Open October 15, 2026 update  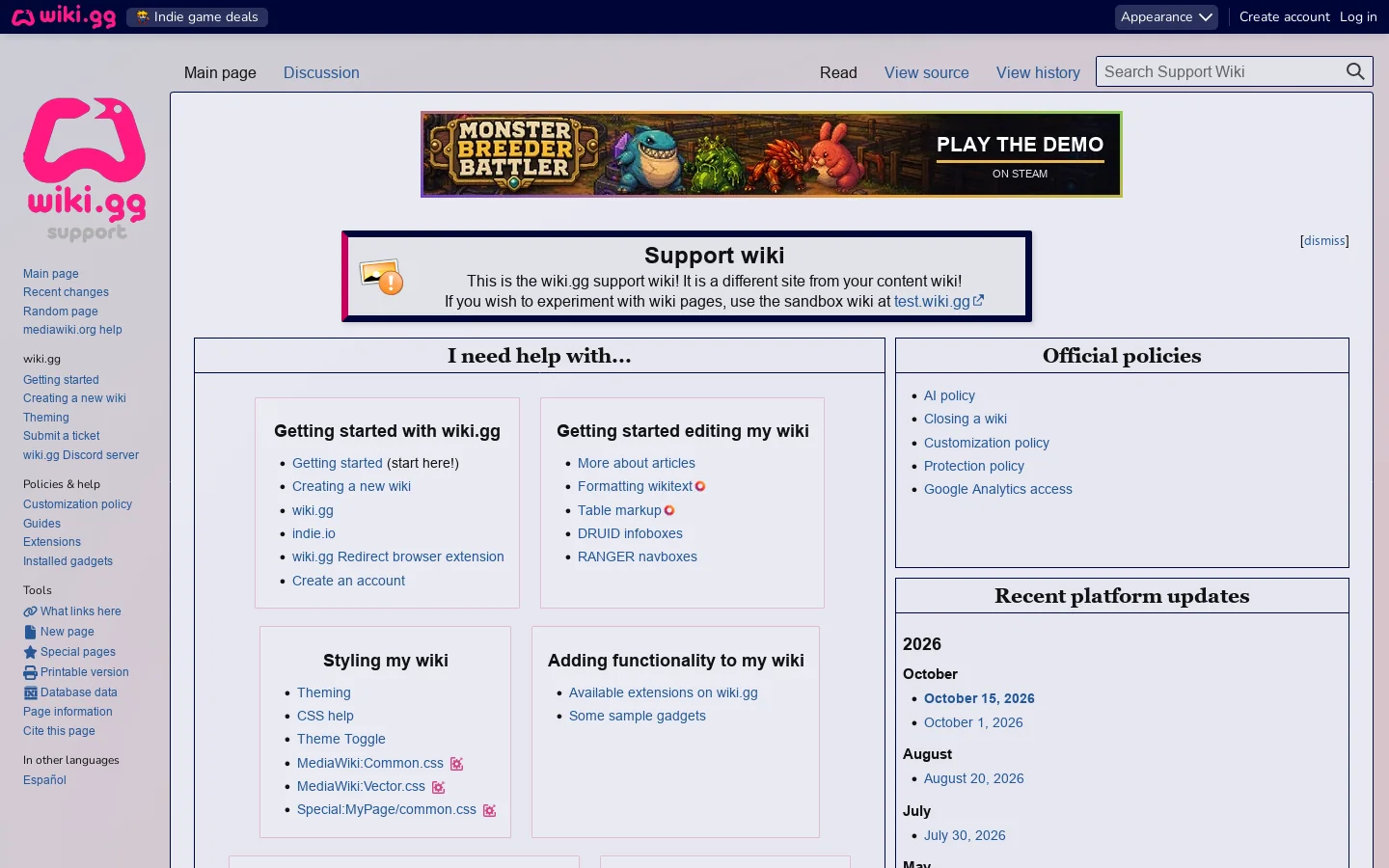tap(979, 698)
